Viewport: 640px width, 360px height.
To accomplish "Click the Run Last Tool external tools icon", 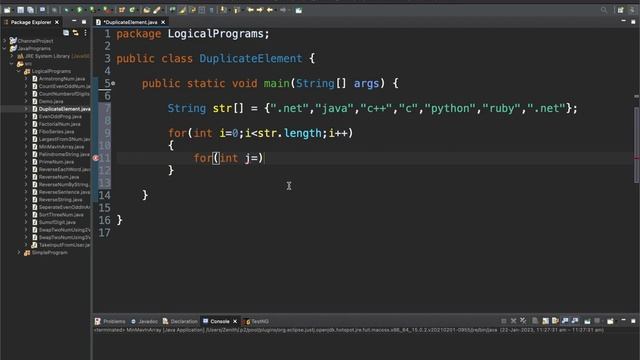I will click(x=107, y=10).
